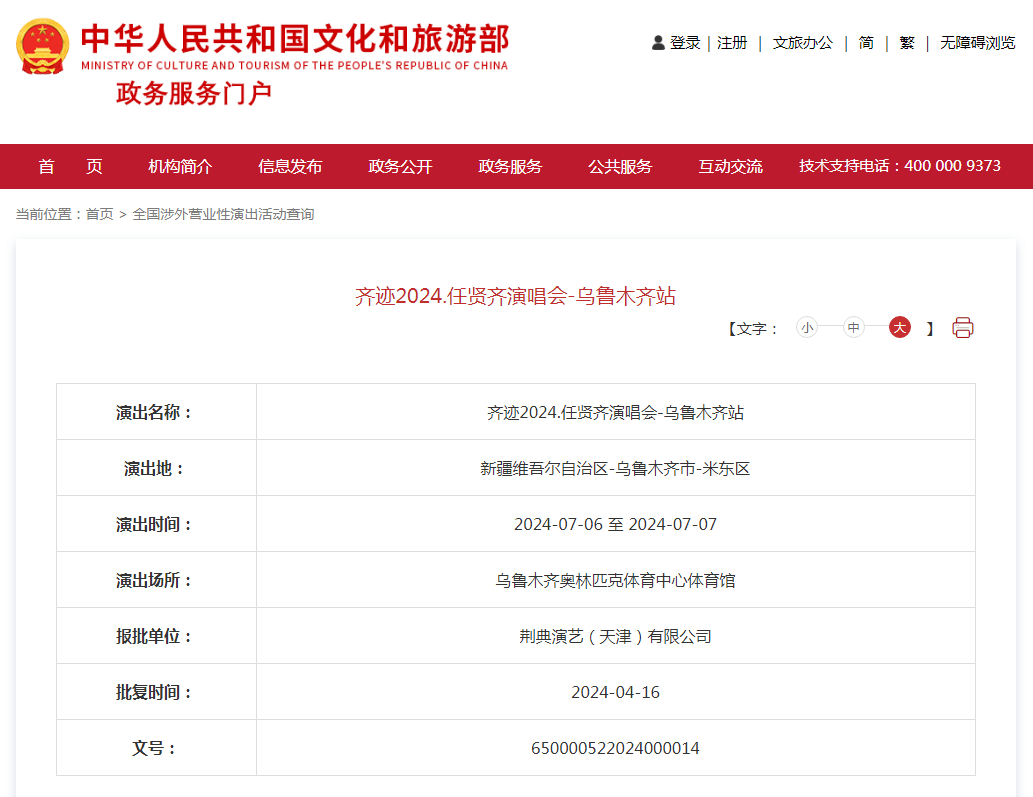Click 荆典演艺（天津）有限公司 cell
Viewport: 1033px width, 797px height.
[615, 636]
